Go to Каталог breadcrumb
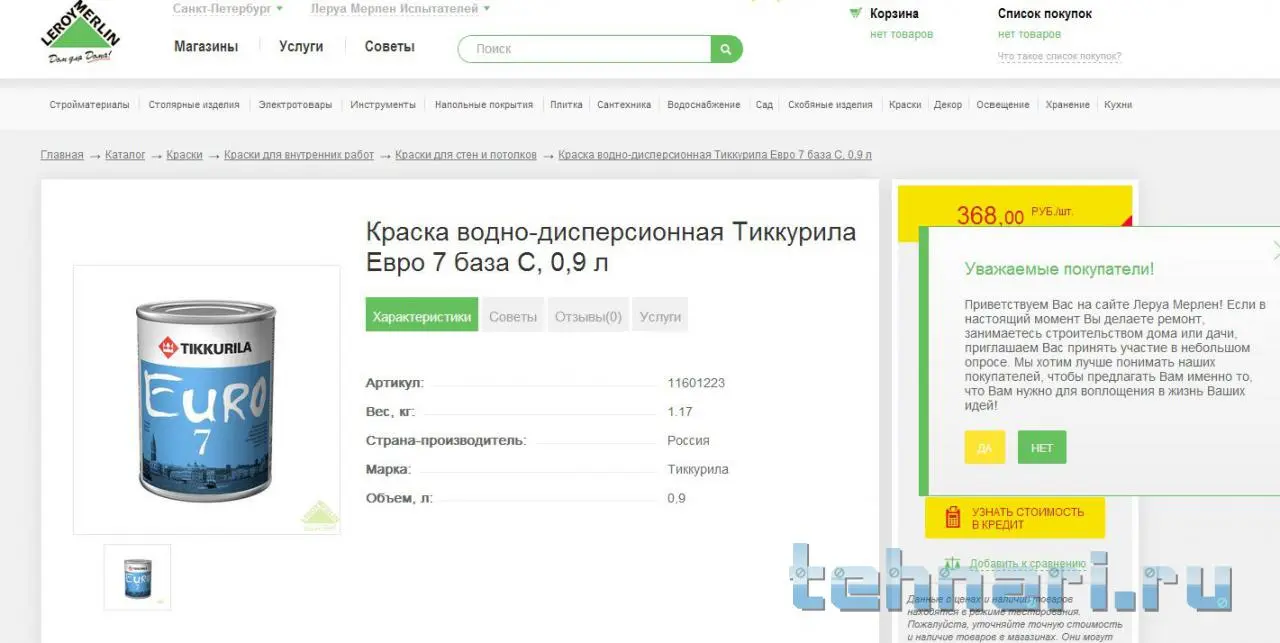This screenshot has width=1280, height=643. [x=125, y=155]
